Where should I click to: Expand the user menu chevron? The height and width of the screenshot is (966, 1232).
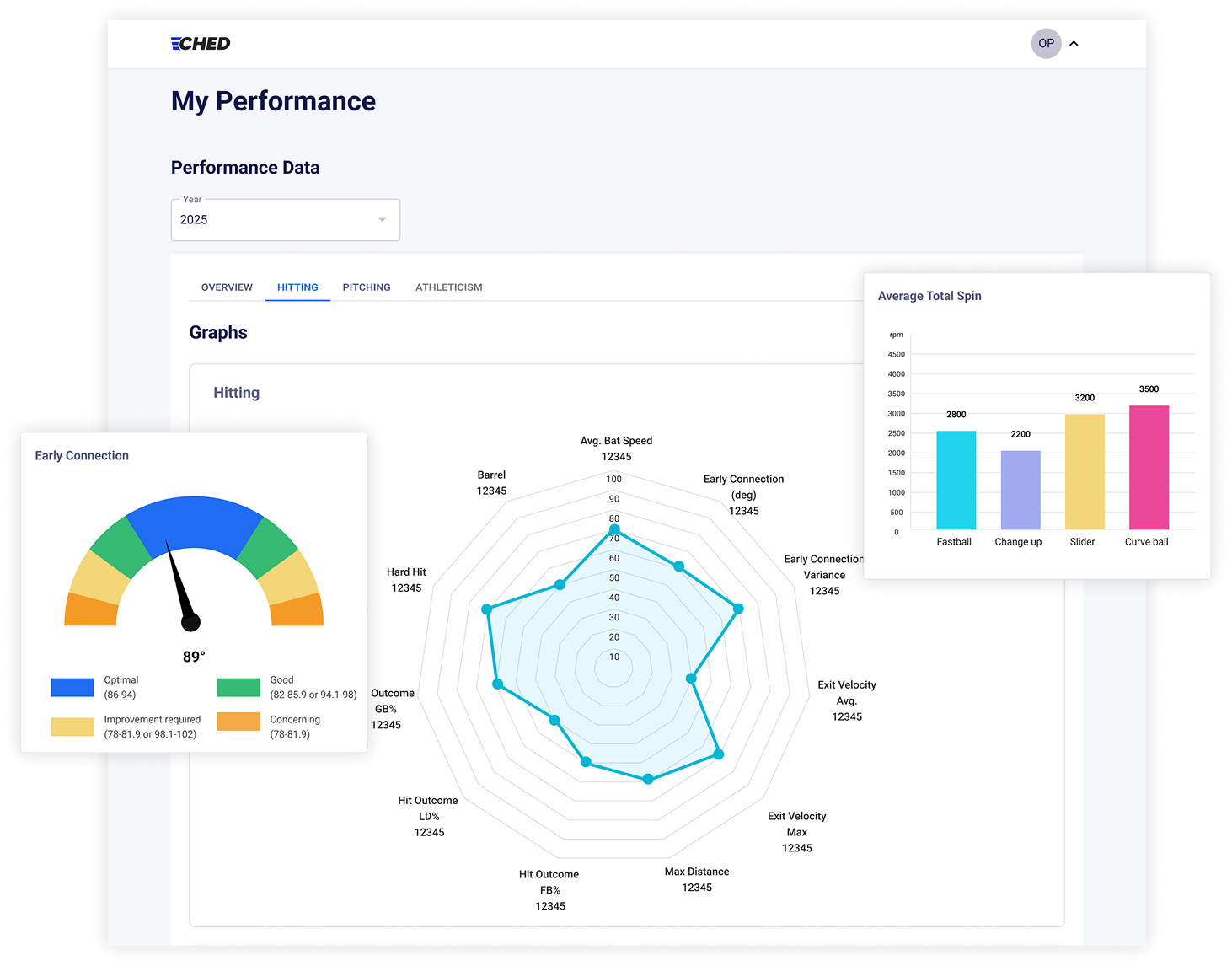point(1074,44)
